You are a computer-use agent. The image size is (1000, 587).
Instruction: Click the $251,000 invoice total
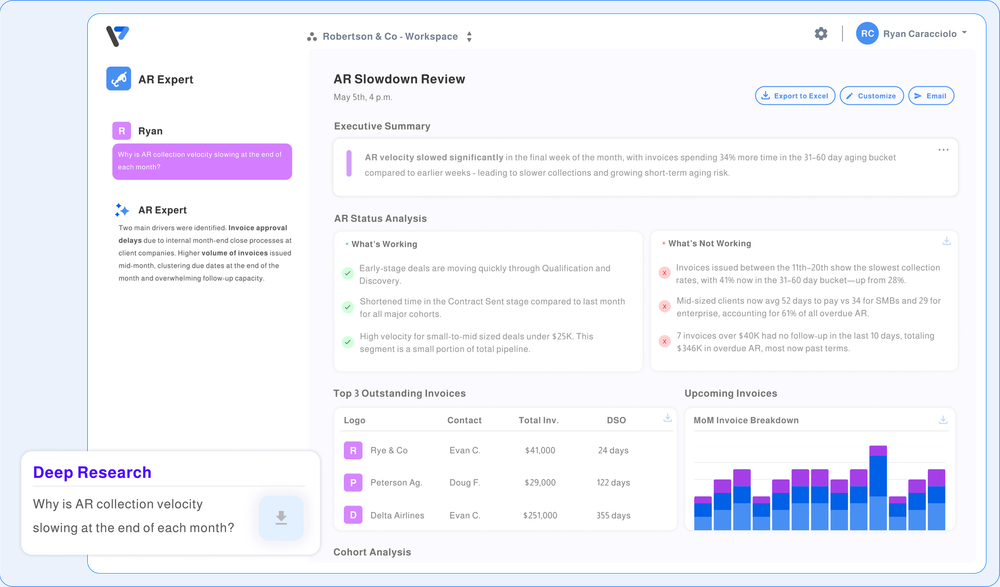point(540,515)
